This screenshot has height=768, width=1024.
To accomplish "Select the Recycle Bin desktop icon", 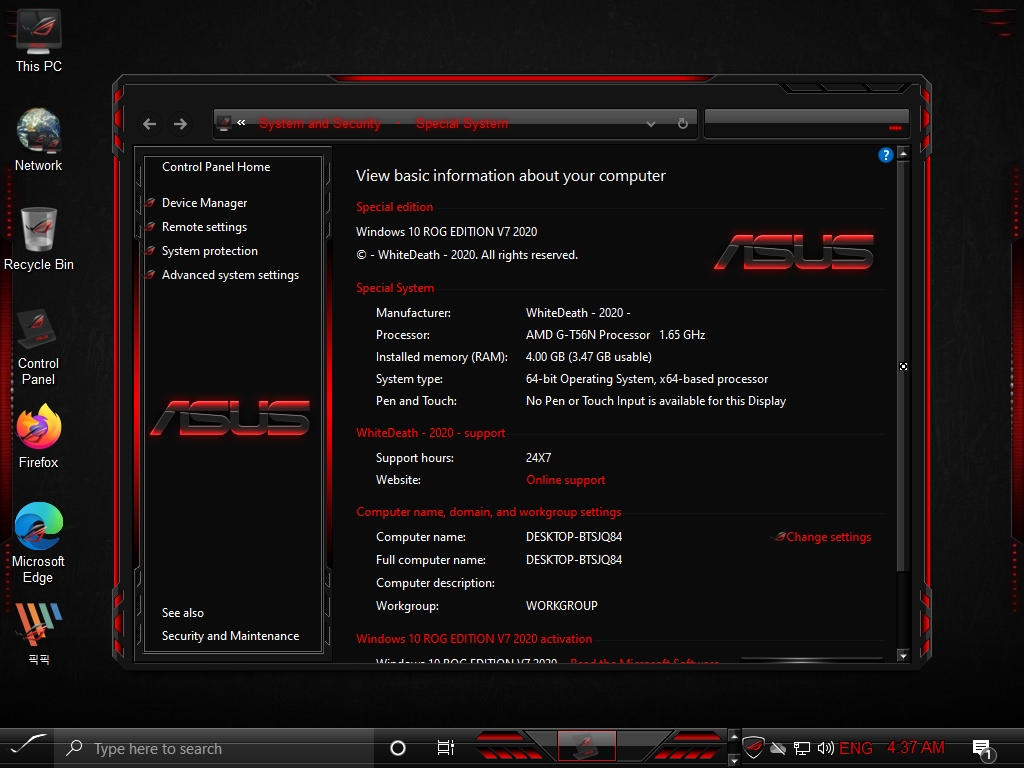I will (39, 239).
